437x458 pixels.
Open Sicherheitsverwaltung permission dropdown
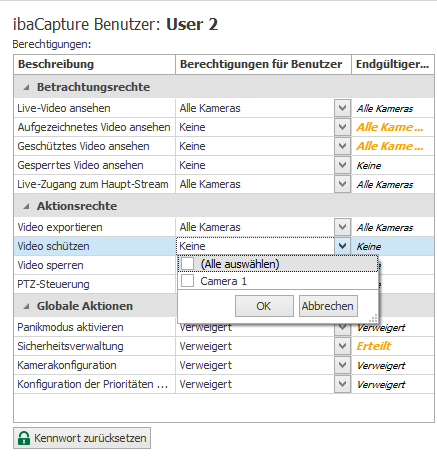click(342, 346)
